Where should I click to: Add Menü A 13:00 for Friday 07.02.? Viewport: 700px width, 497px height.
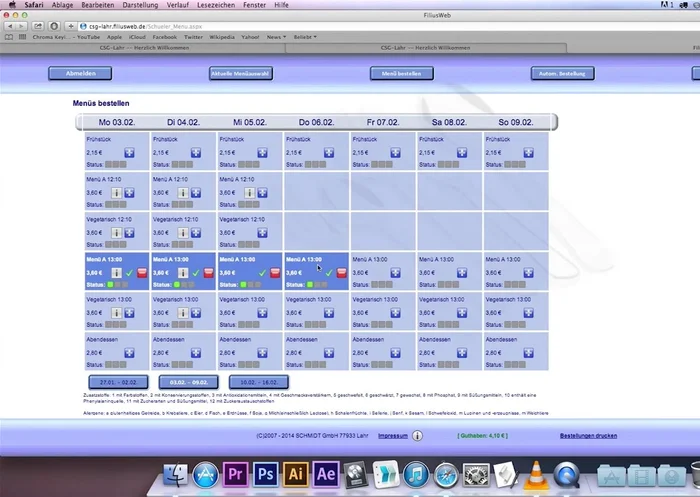point(395,272)
